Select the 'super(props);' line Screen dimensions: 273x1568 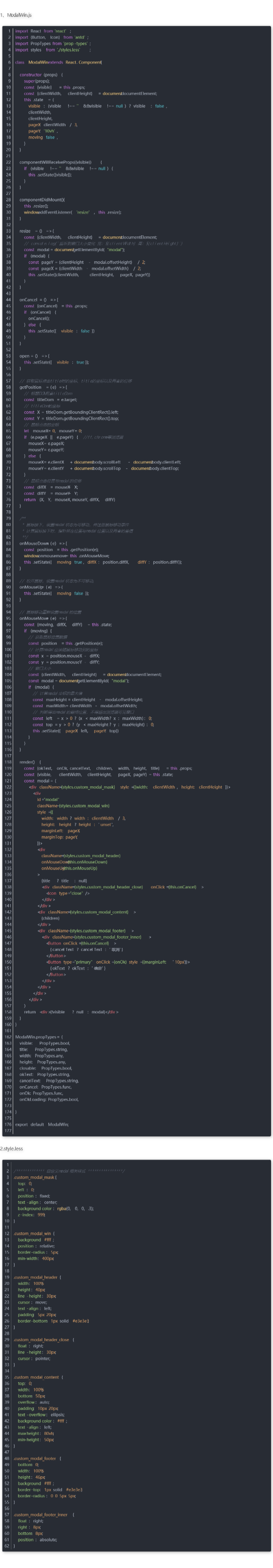pos(38,81)
